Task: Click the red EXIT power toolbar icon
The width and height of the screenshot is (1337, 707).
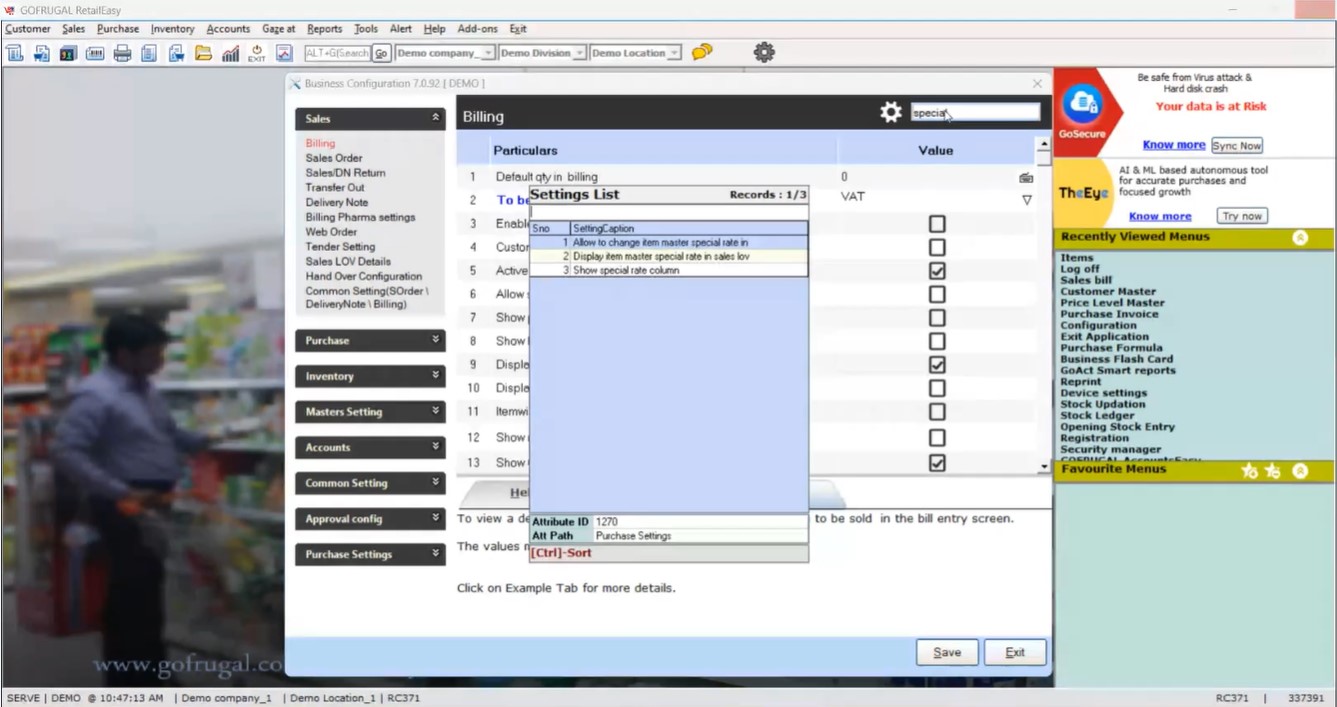Action: [257, 53]
